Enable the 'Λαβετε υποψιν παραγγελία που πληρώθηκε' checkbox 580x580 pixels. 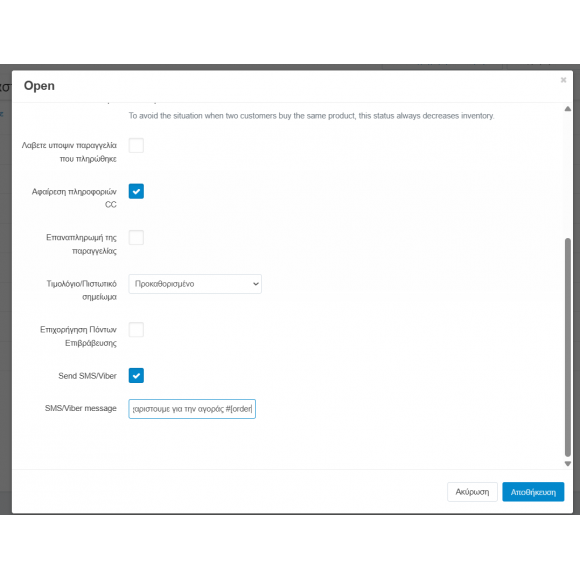pos(136,145)
